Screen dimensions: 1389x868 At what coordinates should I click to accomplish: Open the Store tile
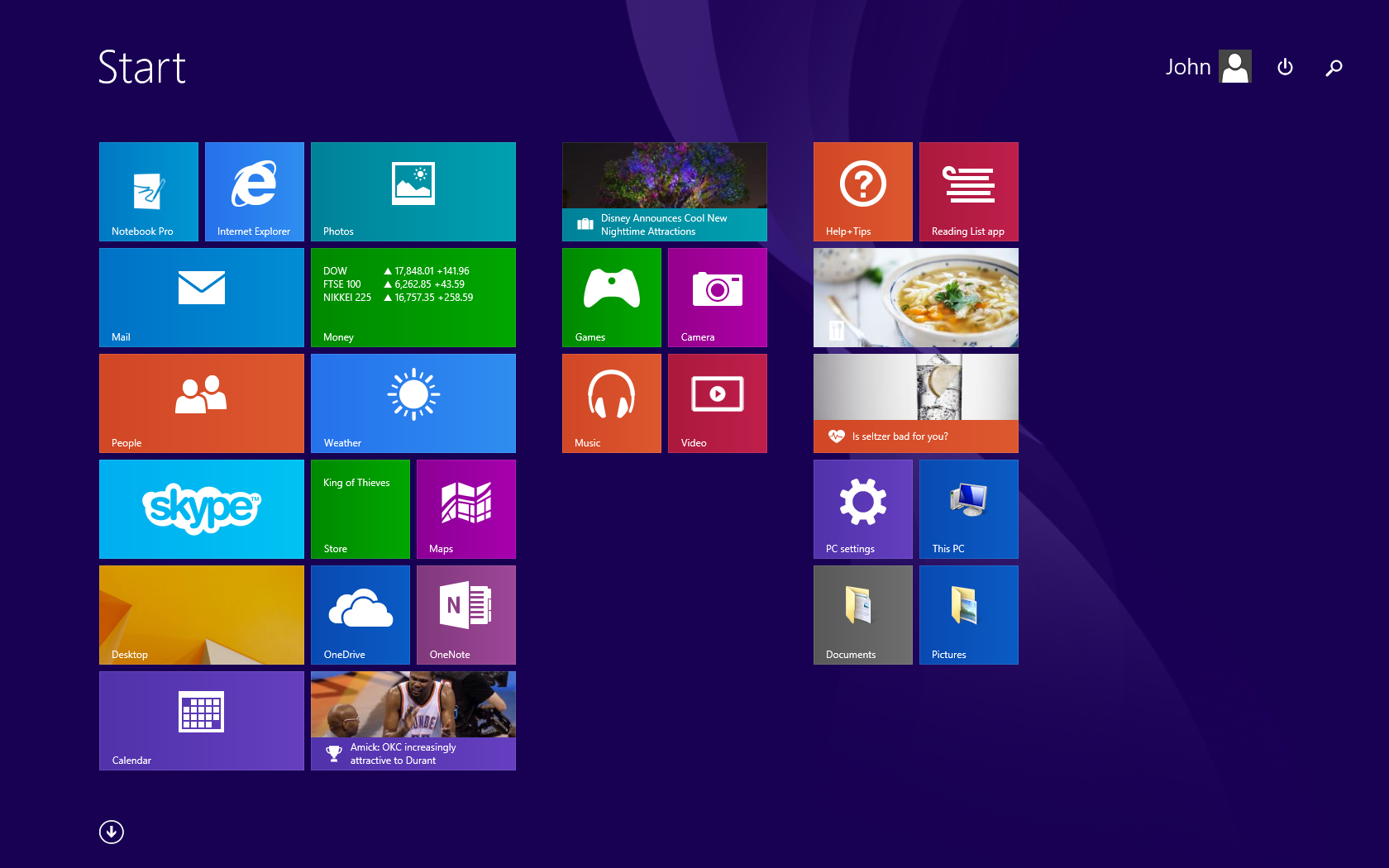360,509
